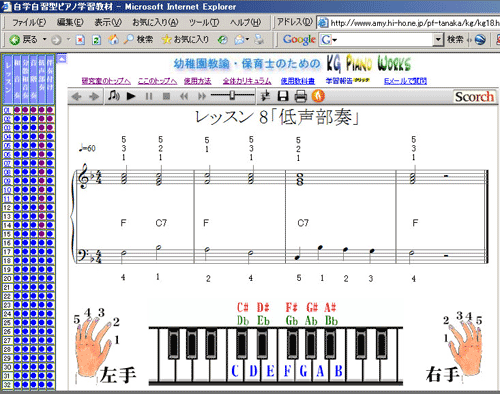Click the browser stop loading icon
The width and height of the screenshot is (500, 394).
pos(80,40)
